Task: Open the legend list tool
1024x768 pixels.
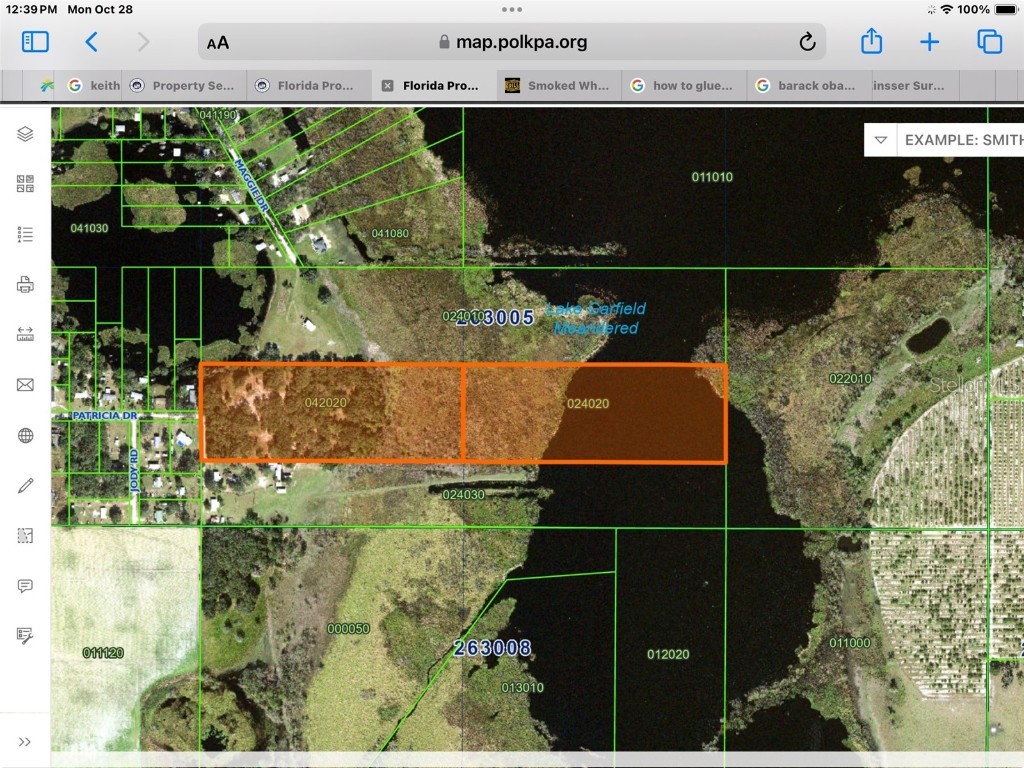Action: point(25,233)
